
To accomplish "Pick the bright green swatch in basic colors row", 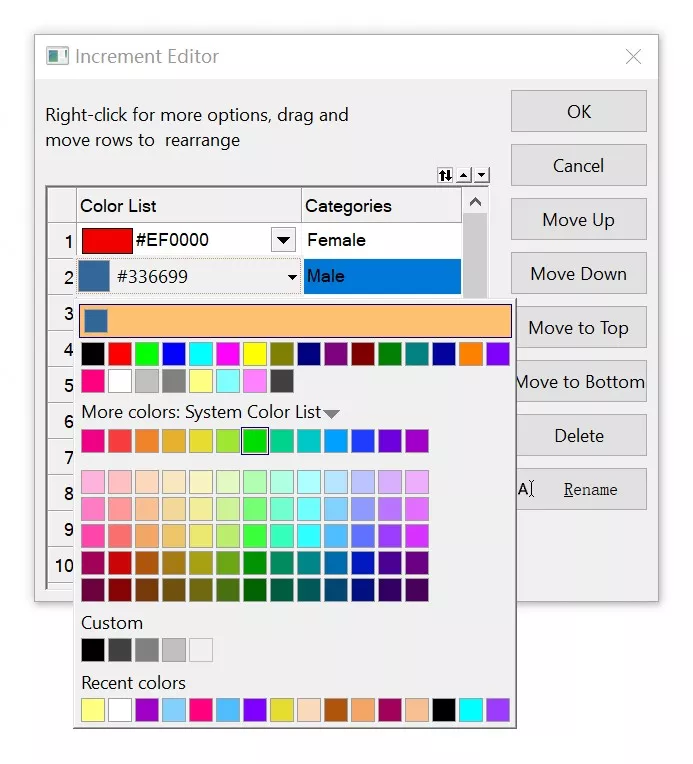I will click(147, 354).
